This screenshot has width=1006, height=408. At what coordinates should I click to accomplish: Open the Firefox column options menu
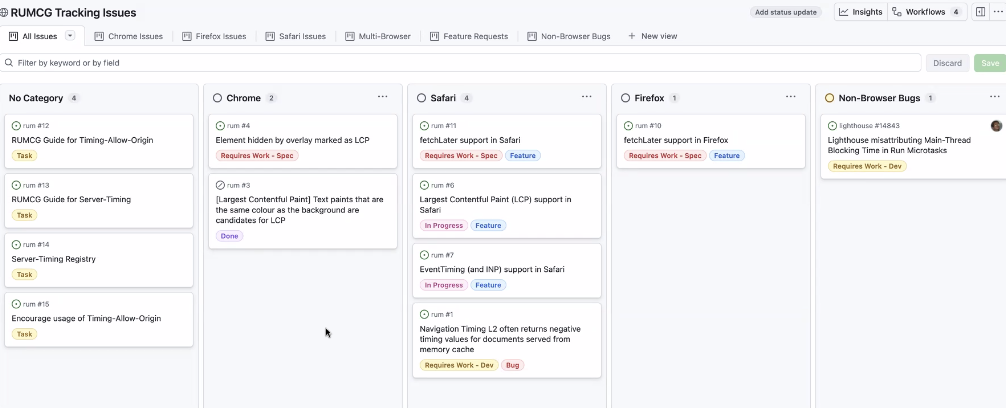coord(790,97)
